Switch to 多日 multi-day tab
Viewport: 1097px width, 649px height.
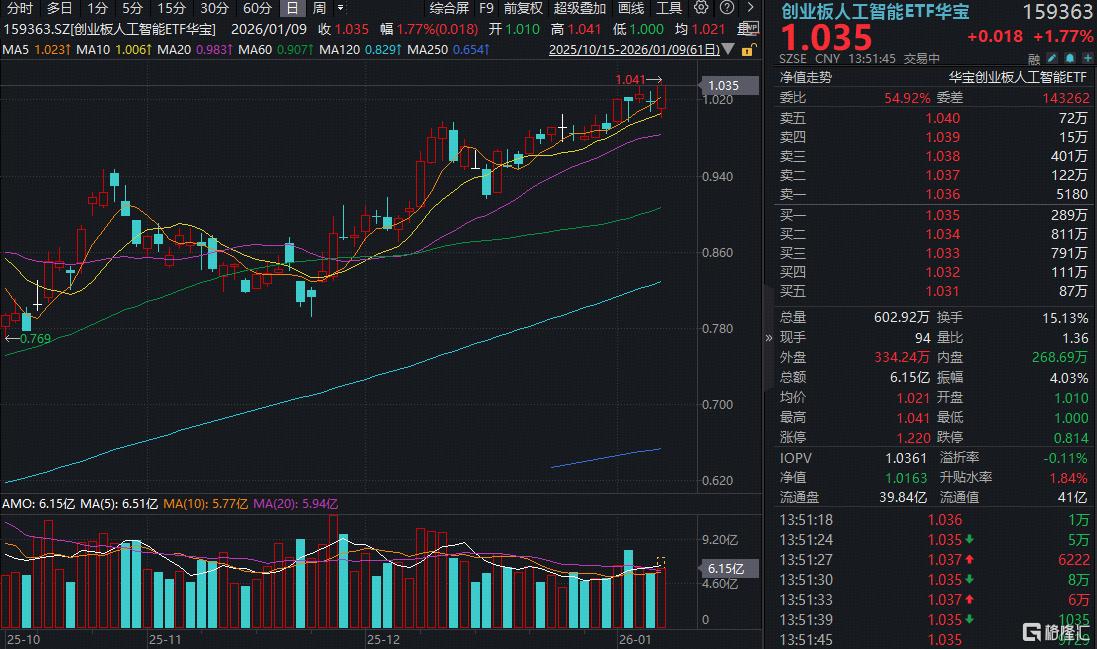(59, 8)
